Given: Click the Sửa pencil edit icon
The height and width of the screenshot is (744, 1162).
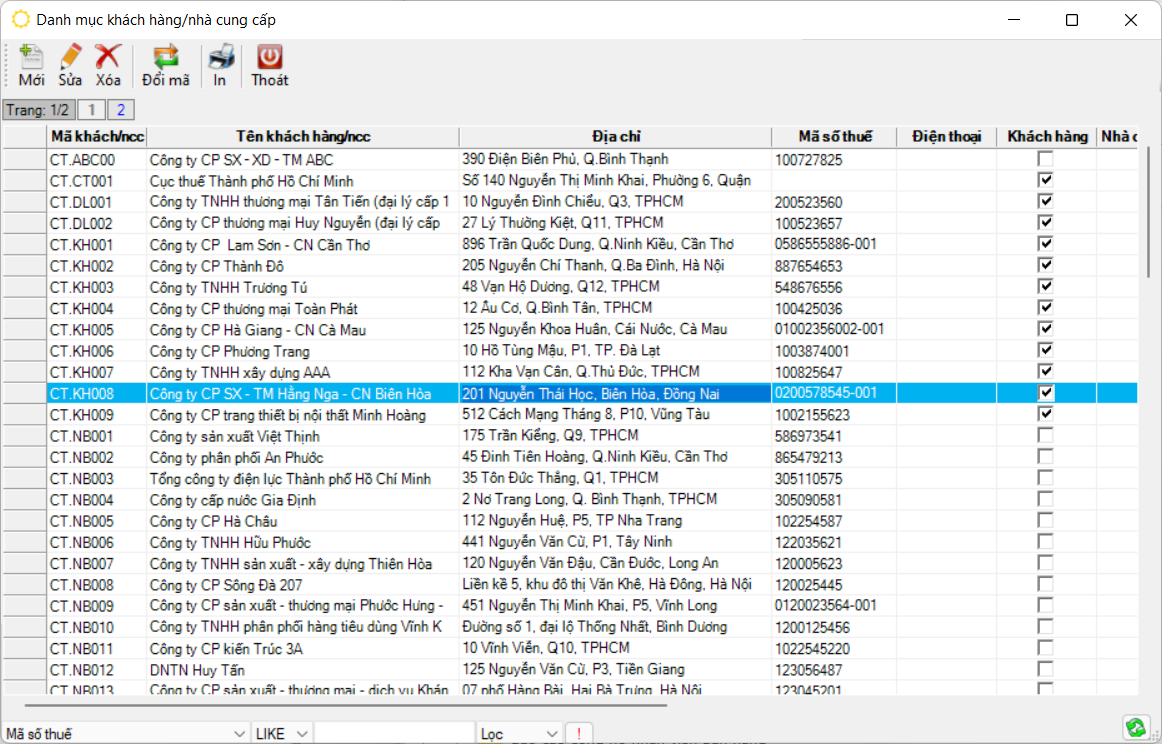Looking at the screenshot, I should tap(70, 65).
